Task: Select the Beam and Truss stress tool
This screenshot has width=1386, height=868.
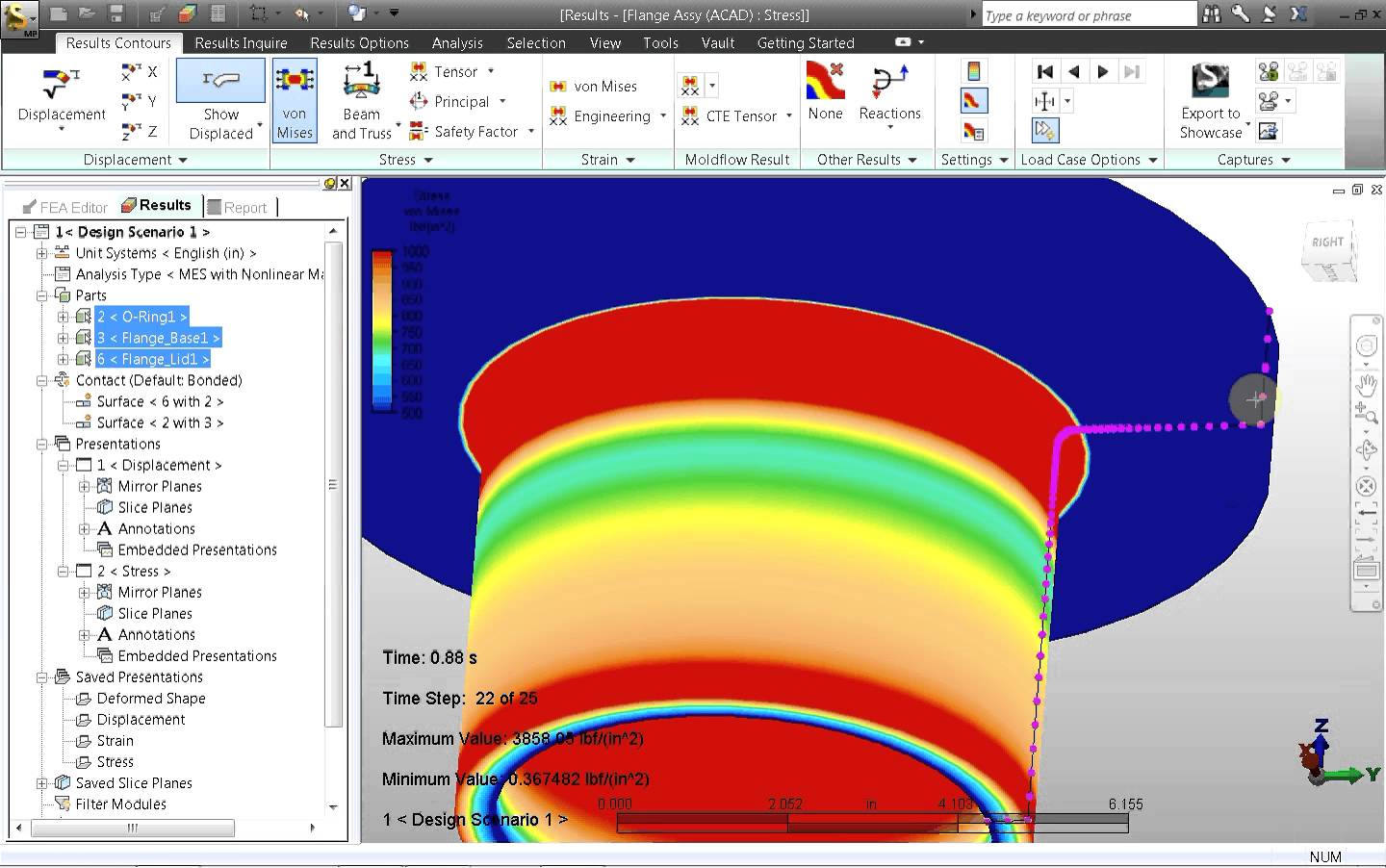Action: tap(362, 101)
